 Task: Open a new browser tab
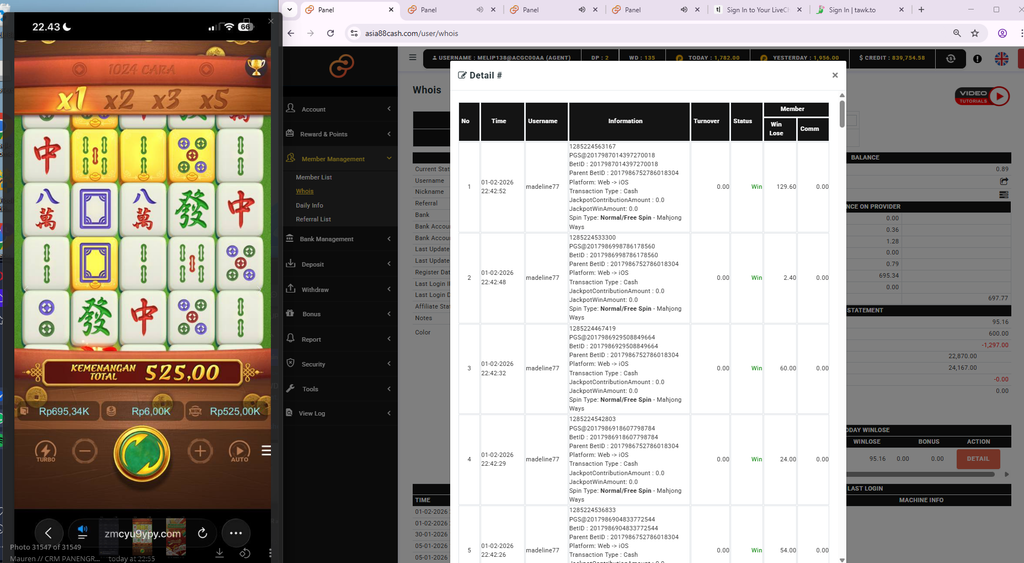(x=921, y=10)
